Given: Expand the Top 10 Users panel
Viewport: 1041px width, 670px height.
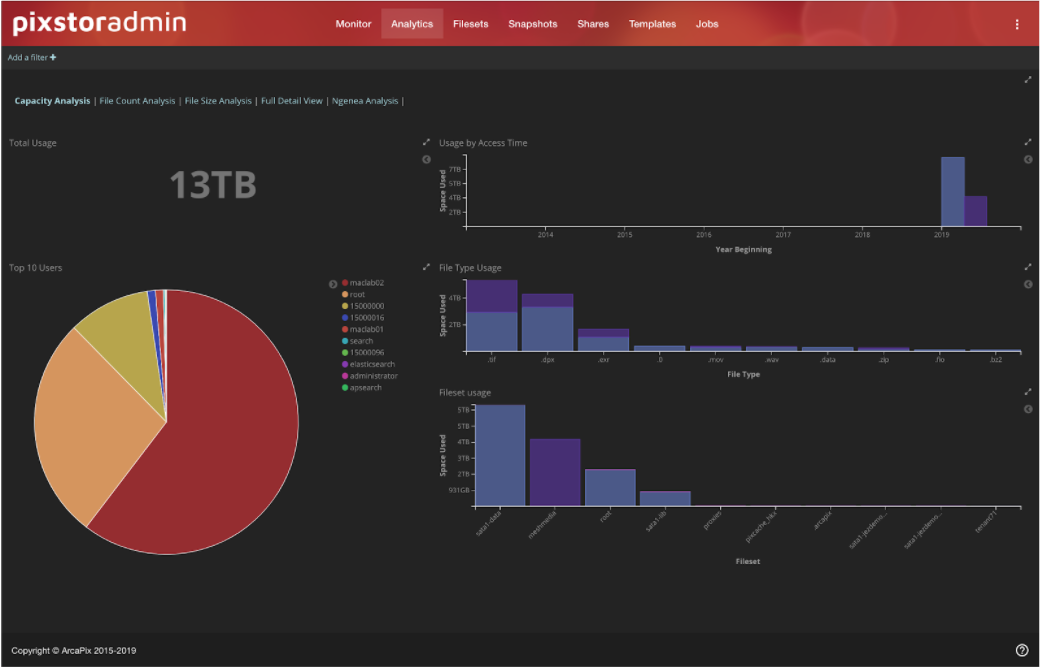Looking at the screenshot, I should 426,268.
